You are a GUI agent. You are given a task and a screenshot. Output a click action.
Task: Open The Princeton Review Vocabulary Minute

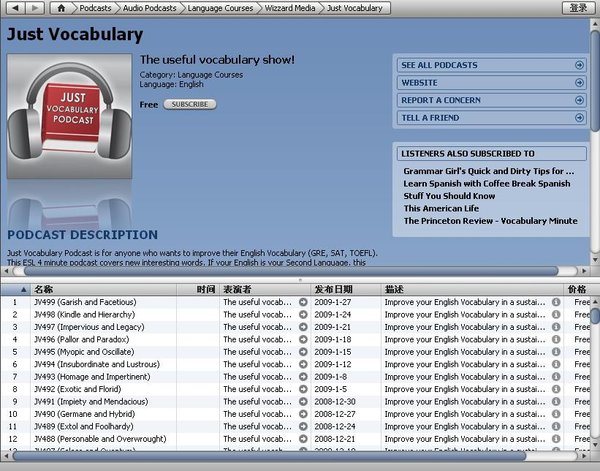pyautogui.click(x=491, y=221)
